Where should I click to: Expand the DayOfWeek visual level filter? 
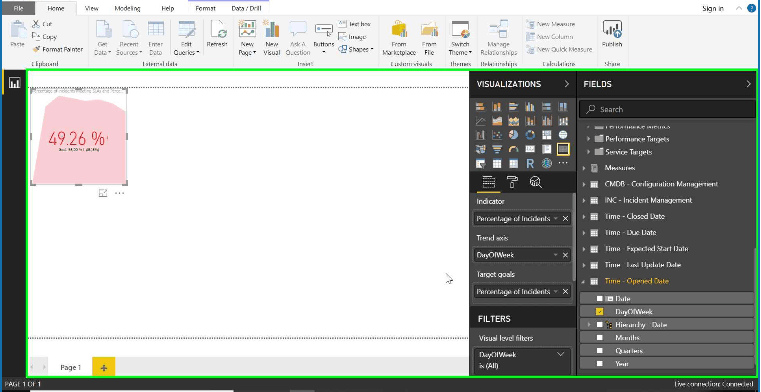[561, 355]
